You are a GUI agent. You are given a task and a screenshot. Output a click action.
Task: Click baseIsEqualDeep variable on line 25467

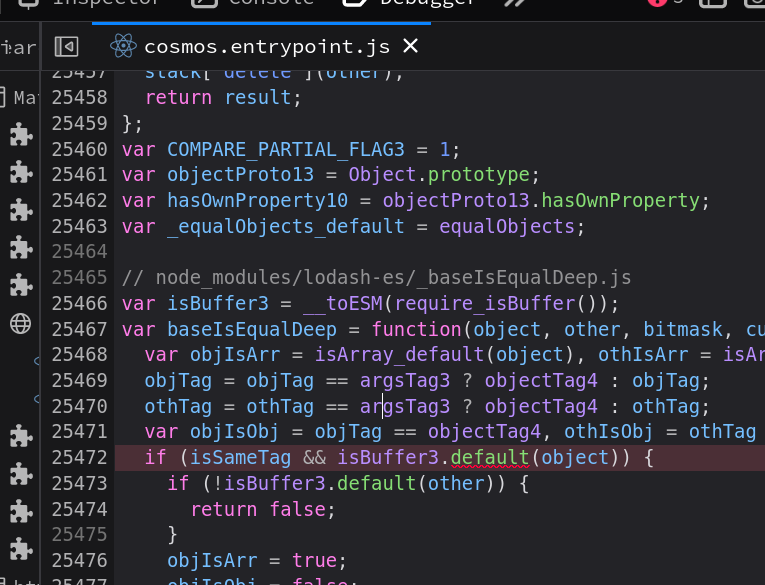tap(252, 329)
